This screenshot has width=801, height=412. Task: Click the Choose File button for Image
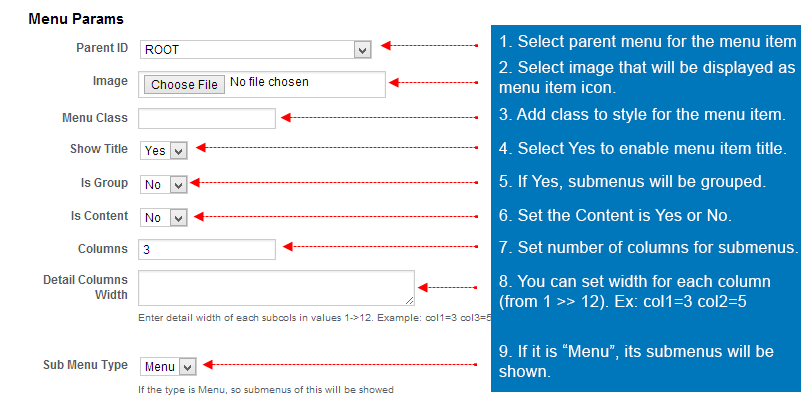pyautogui.click(x=184, y=84)
